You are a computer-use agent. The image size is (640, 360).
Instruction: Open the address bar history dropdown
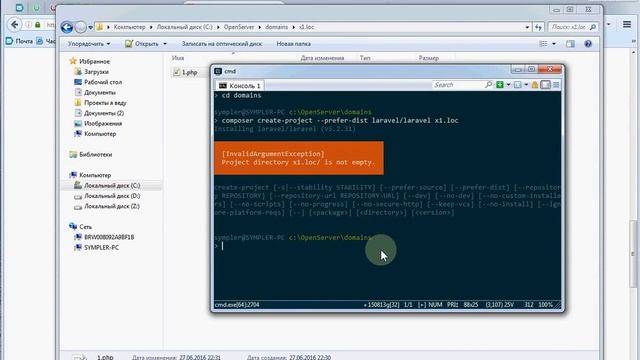click(527, 27)
